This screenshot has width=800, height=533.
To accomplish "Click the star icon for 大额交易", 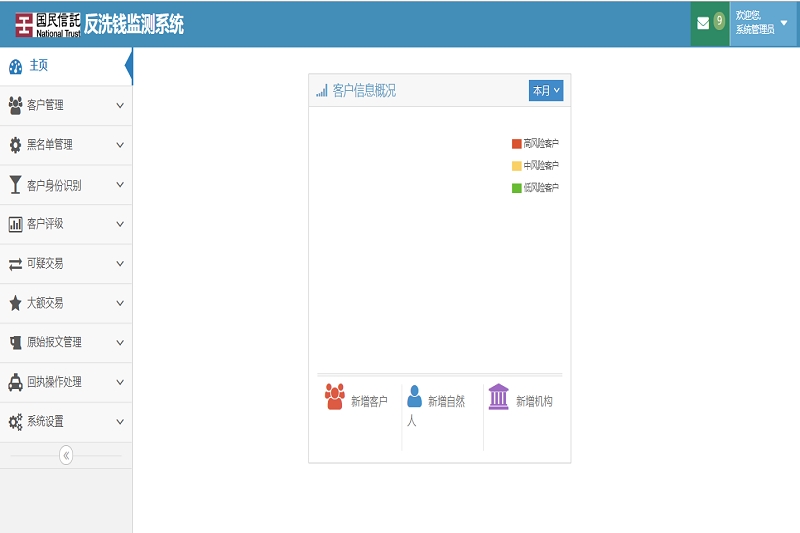I will (15, 303).
